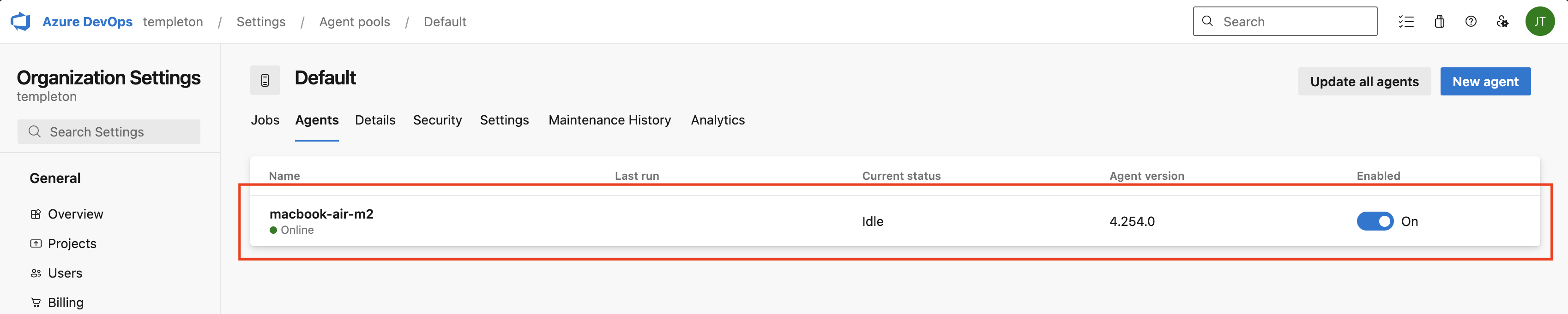1568x314 pixels.
Task: Open the Analytics tab
Action: pos(718,120)
